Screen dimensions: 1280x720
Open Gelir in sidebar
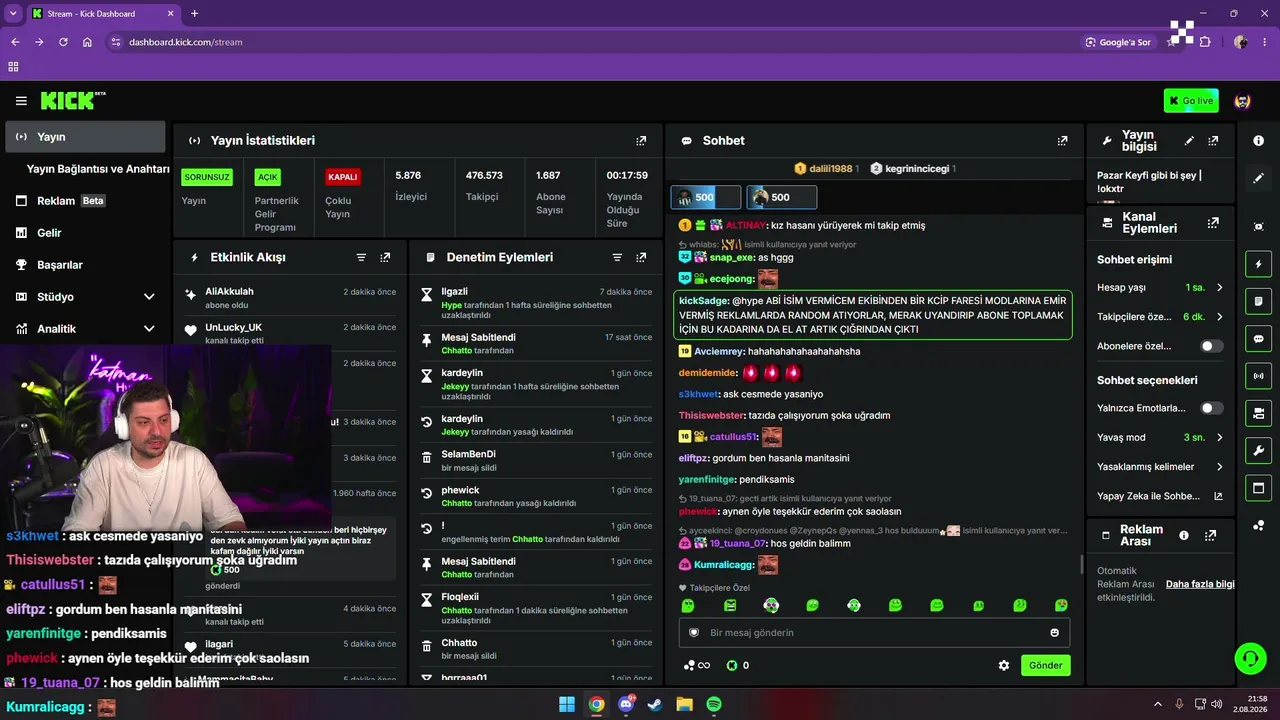pyautogui.click(x=85, y=233)
